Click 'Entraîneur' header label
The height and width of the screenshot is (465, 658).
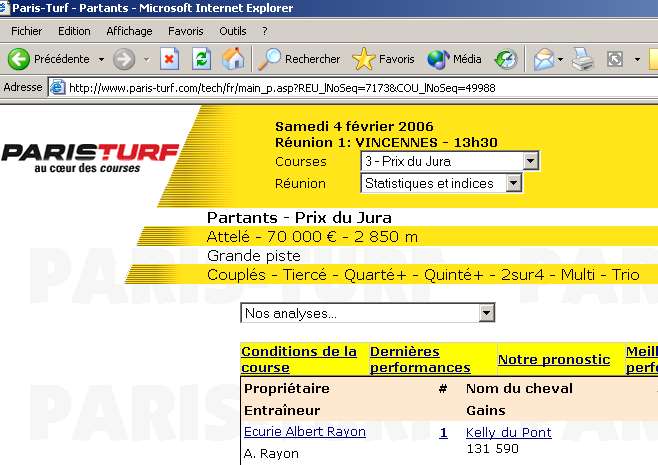click(x=282, y=410)
